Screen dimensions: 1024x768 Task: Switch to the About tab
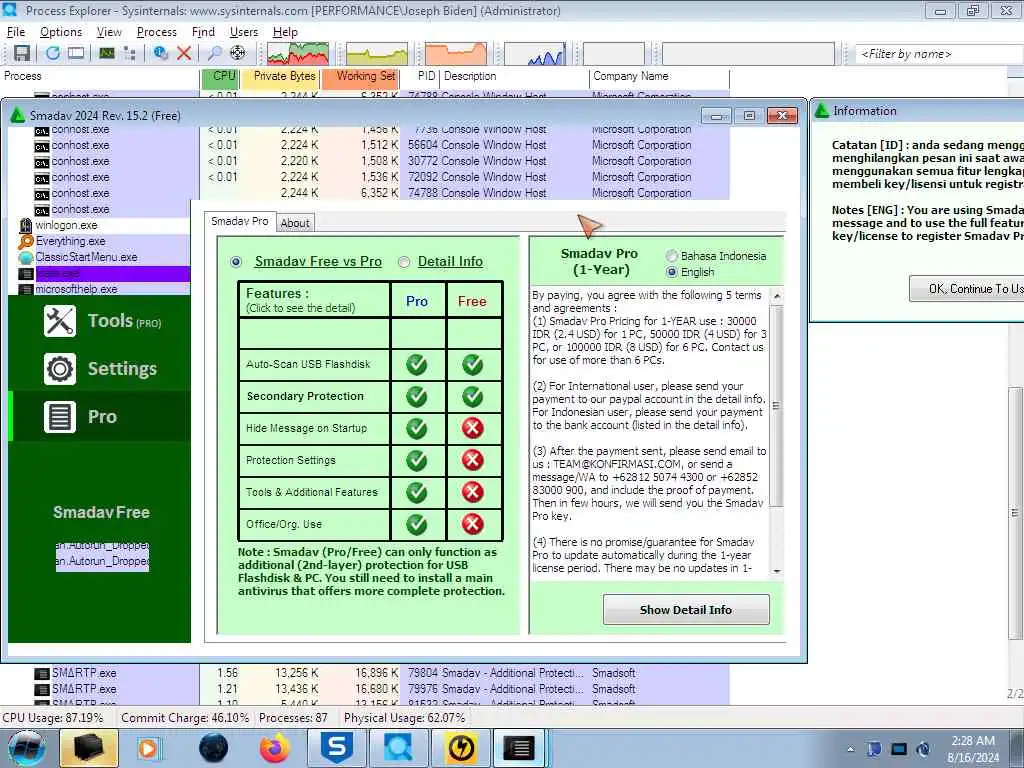[295, 223]
